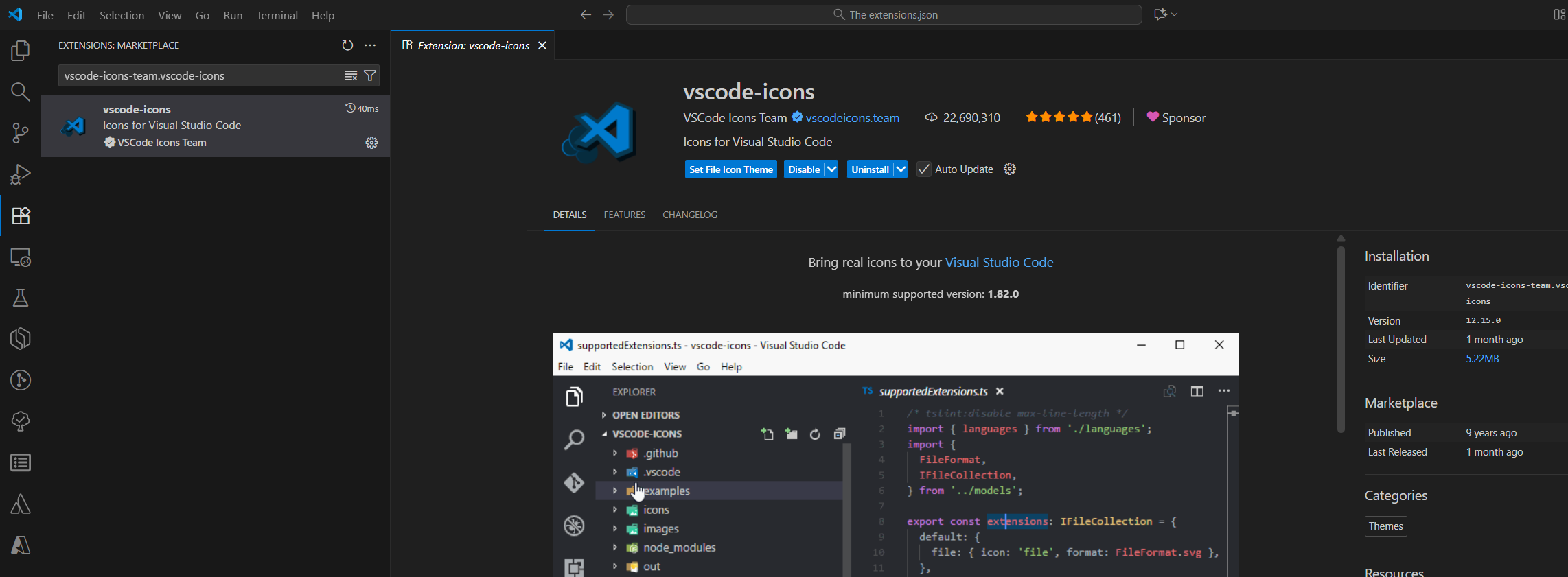Viewport: 1568px width, 577px height.
Task: Click the 5.22MB size link
Action: 1482,359
